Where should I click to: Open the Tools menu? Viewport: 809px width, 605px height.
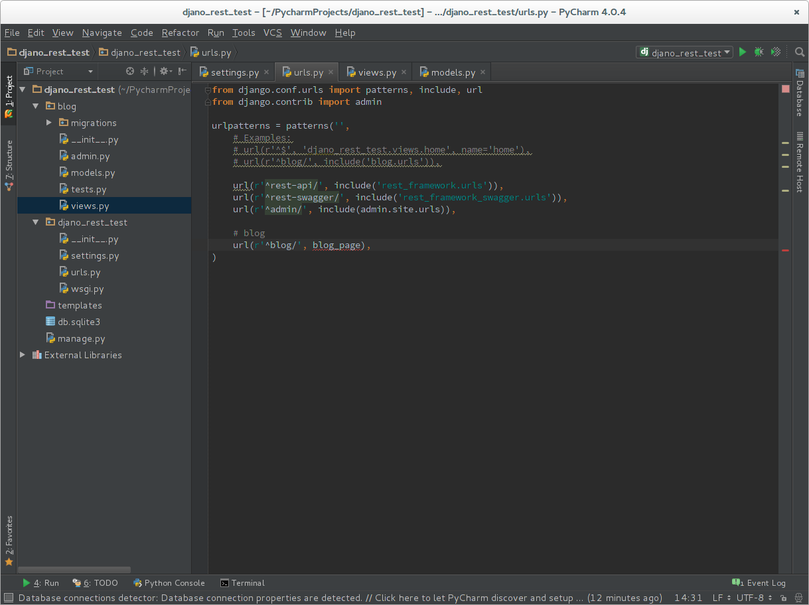click(244, 32)
